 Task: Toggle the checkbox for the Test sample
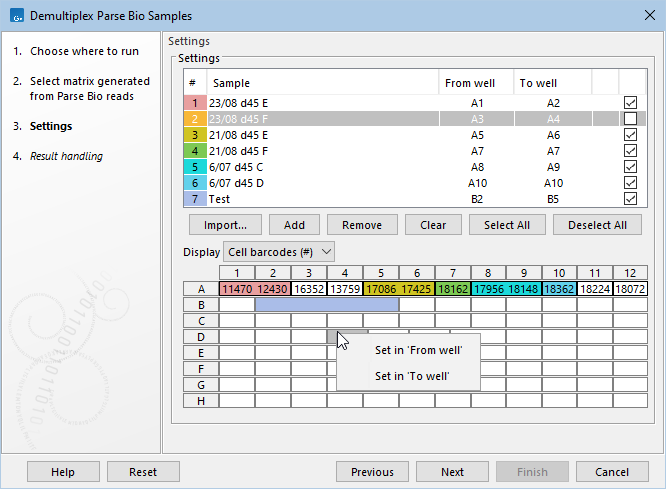(630, 199)
